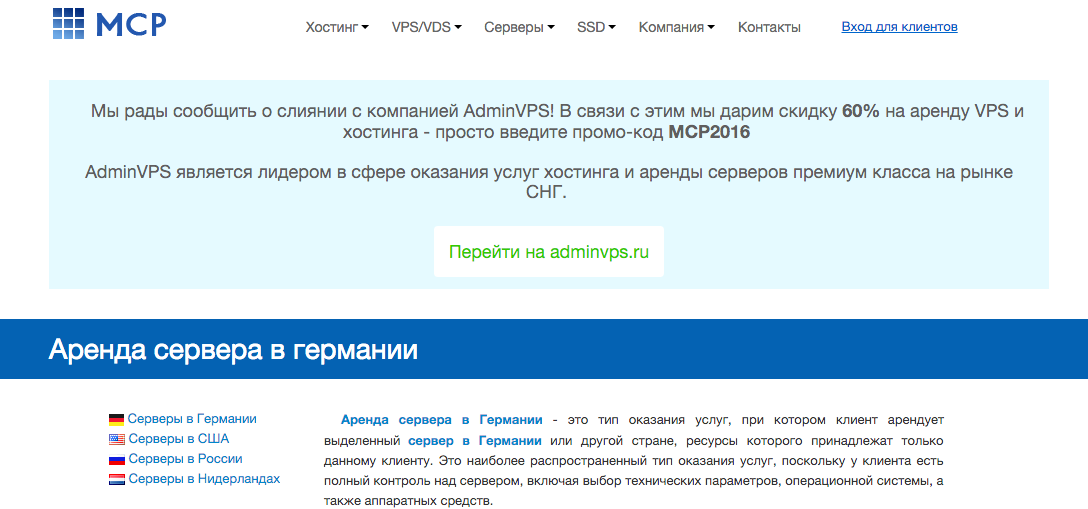Go to the Контакты page

pos(769,28)
